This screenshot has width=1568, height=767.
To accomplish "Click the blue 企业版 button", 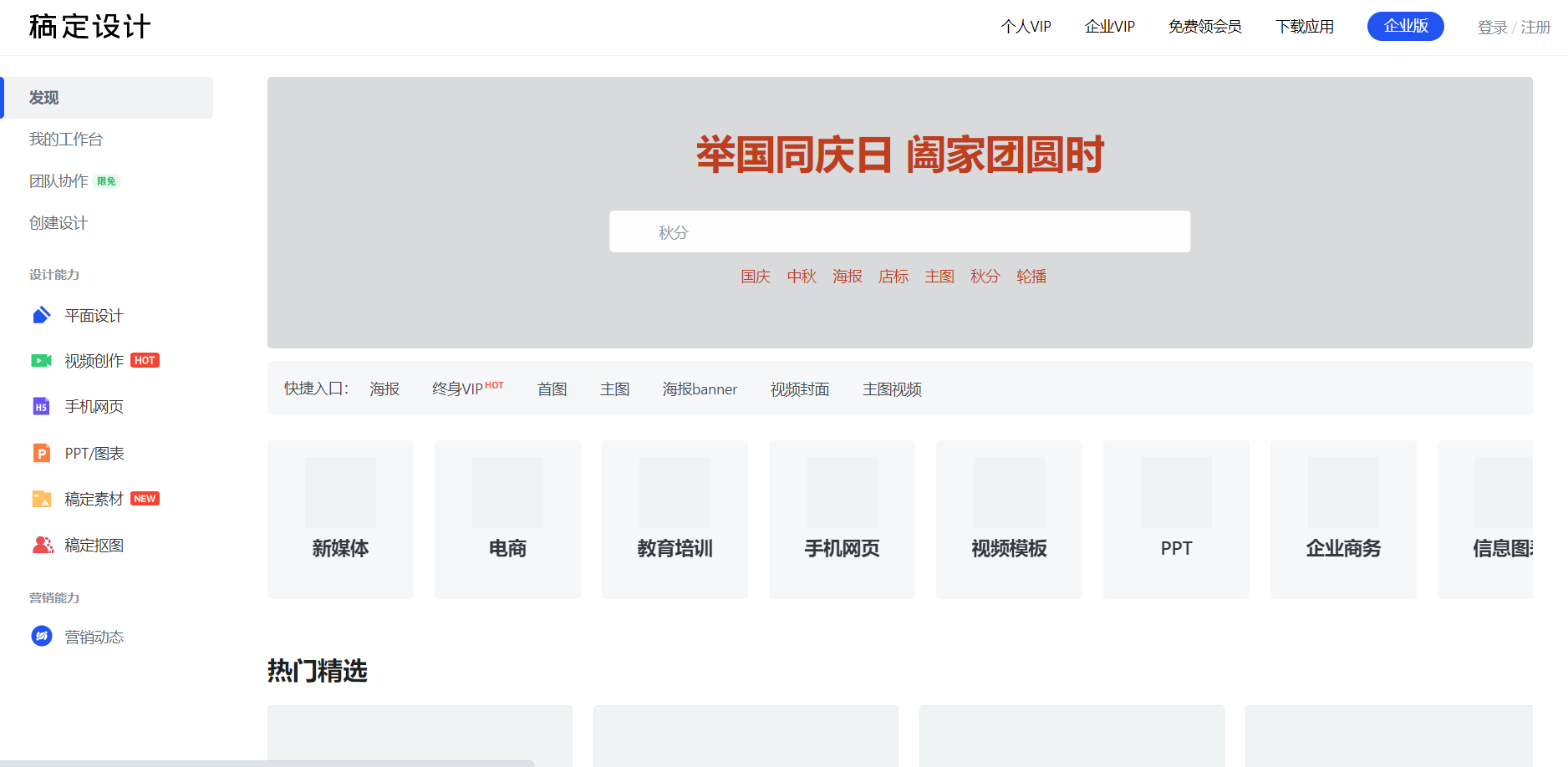I will click(1405, 26).
